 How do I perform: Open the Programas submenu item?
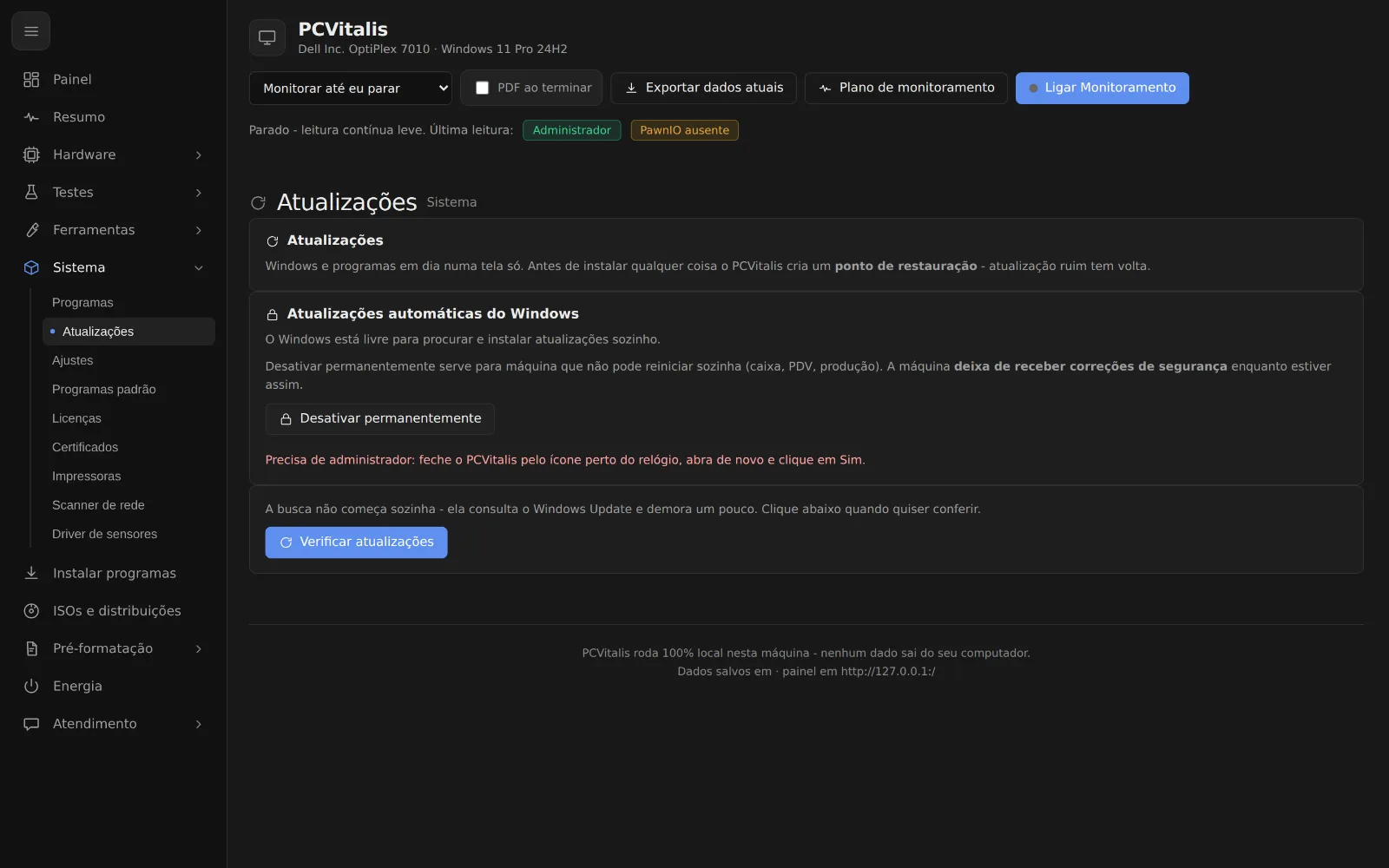(x=128, y=302)
